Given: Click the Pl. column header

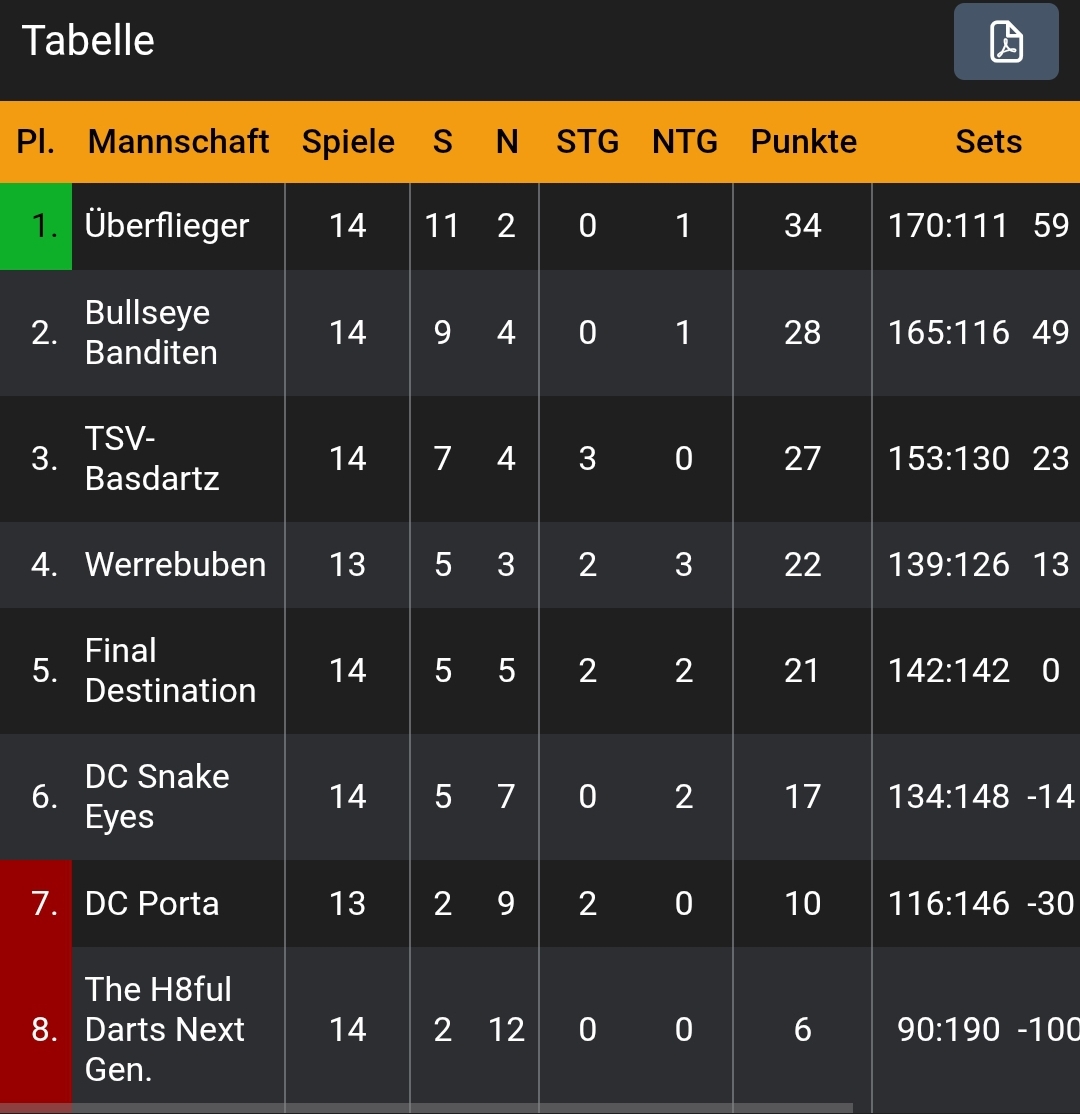Looking at the screenshot, I should [36, 142].
